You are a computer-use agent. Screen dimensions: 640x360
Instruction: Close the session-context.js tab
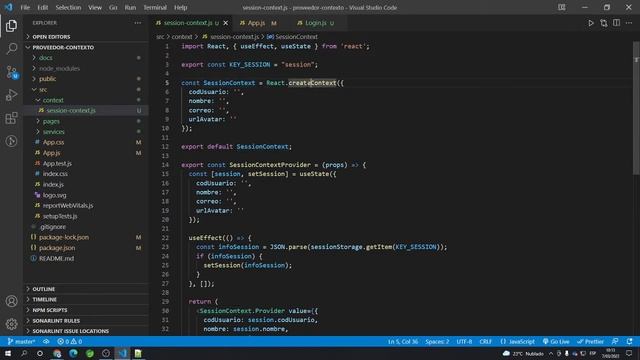tap(226, 23)
